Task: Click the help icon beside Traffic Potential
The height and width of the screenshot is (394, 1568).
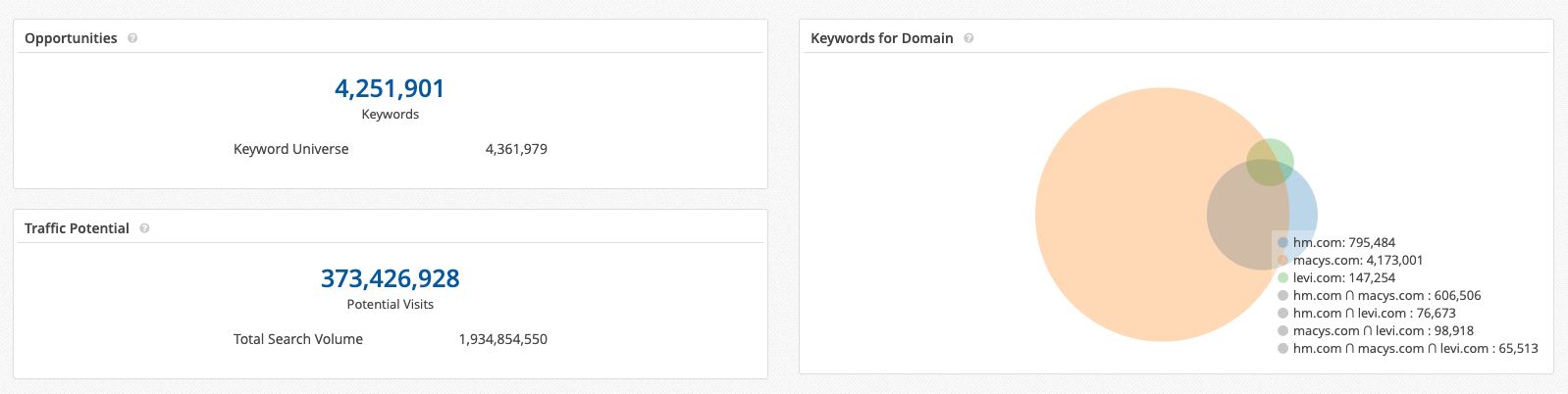Action: click(x=144, y=228)
